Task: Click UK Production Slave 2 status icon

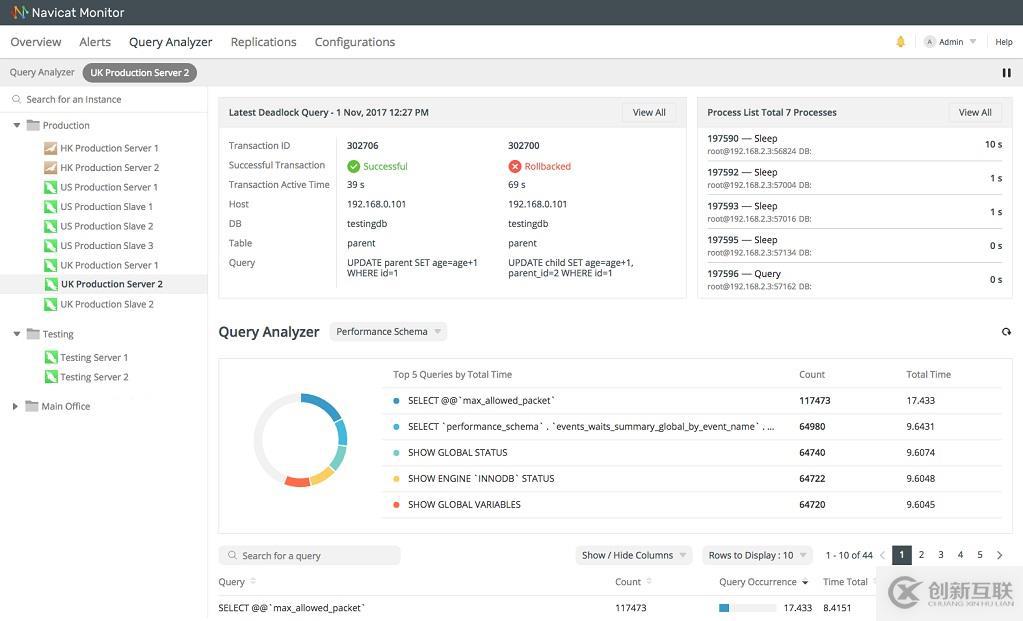Action: coord(50,305)
